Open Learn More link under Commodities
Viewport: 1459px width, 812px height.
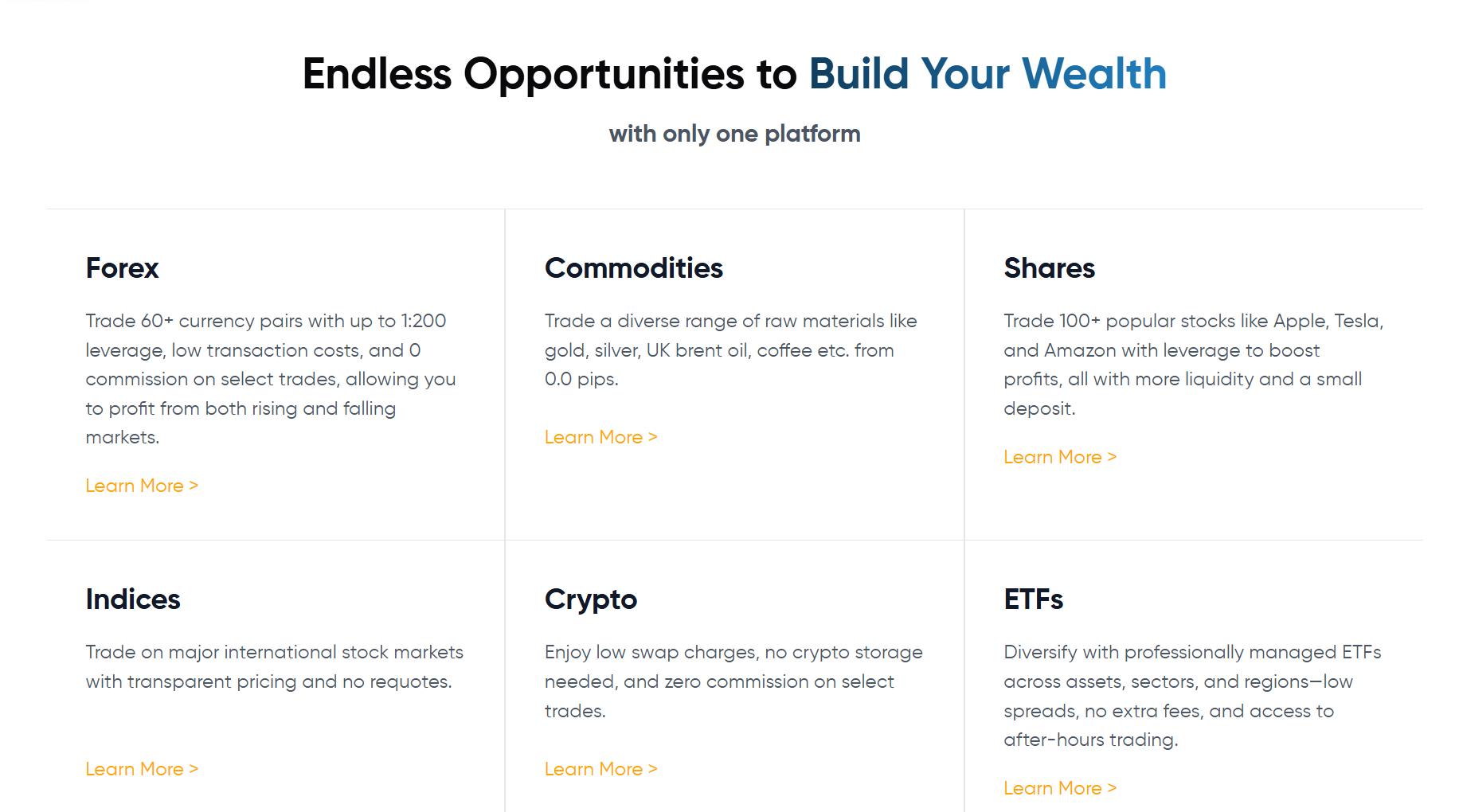(601, 437)
